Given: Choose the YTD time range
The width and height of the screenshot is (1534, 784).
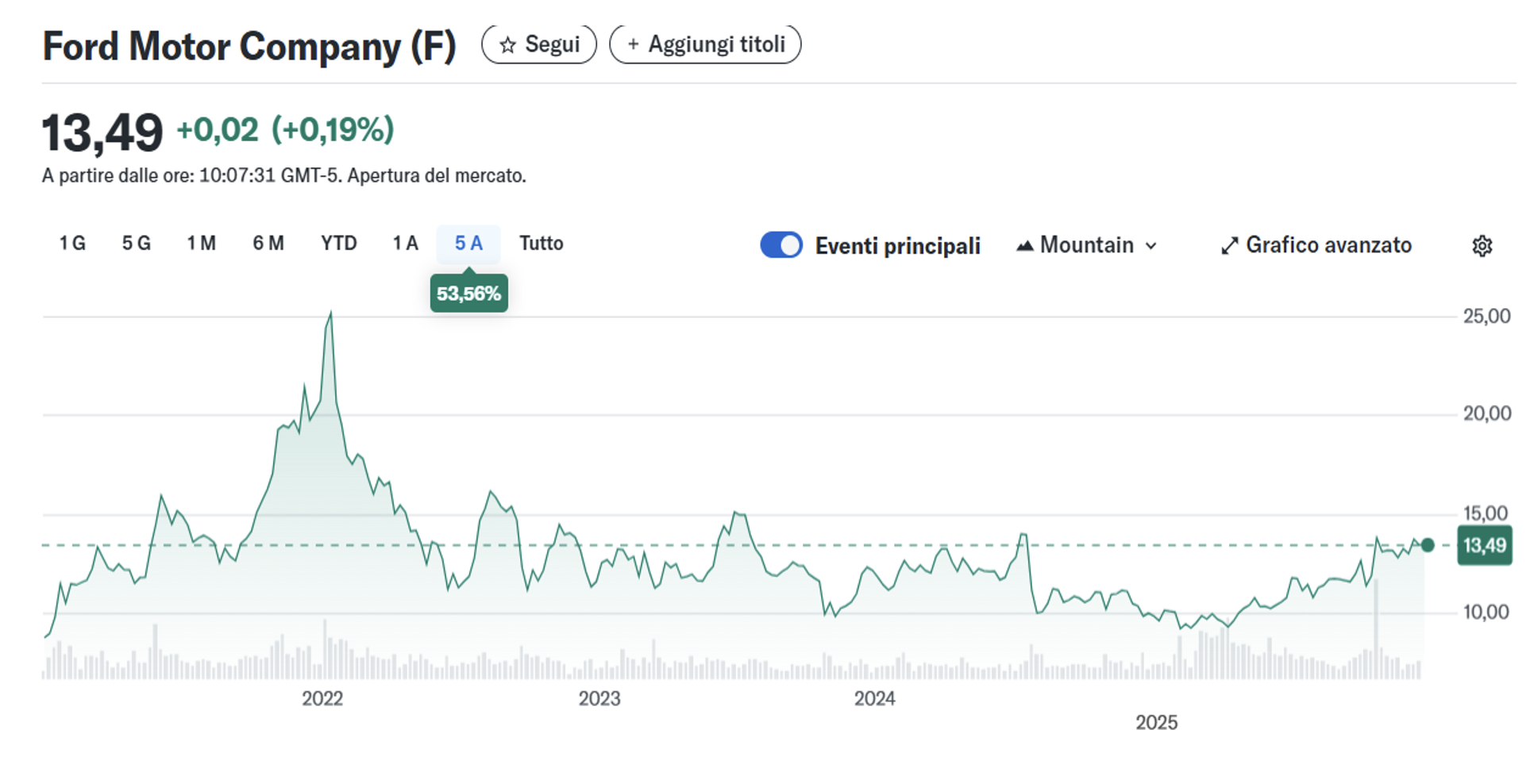Looking at the screenshot, I should [339, 244].
